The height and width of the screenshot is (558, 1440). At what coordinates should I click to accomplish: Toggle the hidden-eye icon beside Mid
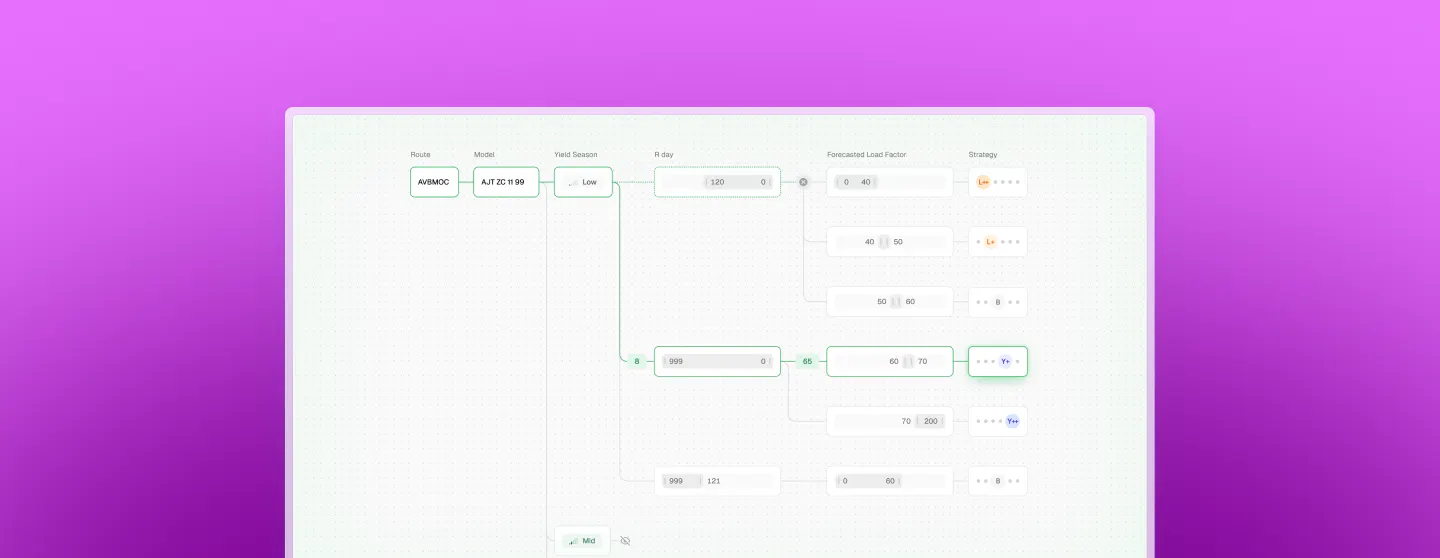(x=625, y=541)
